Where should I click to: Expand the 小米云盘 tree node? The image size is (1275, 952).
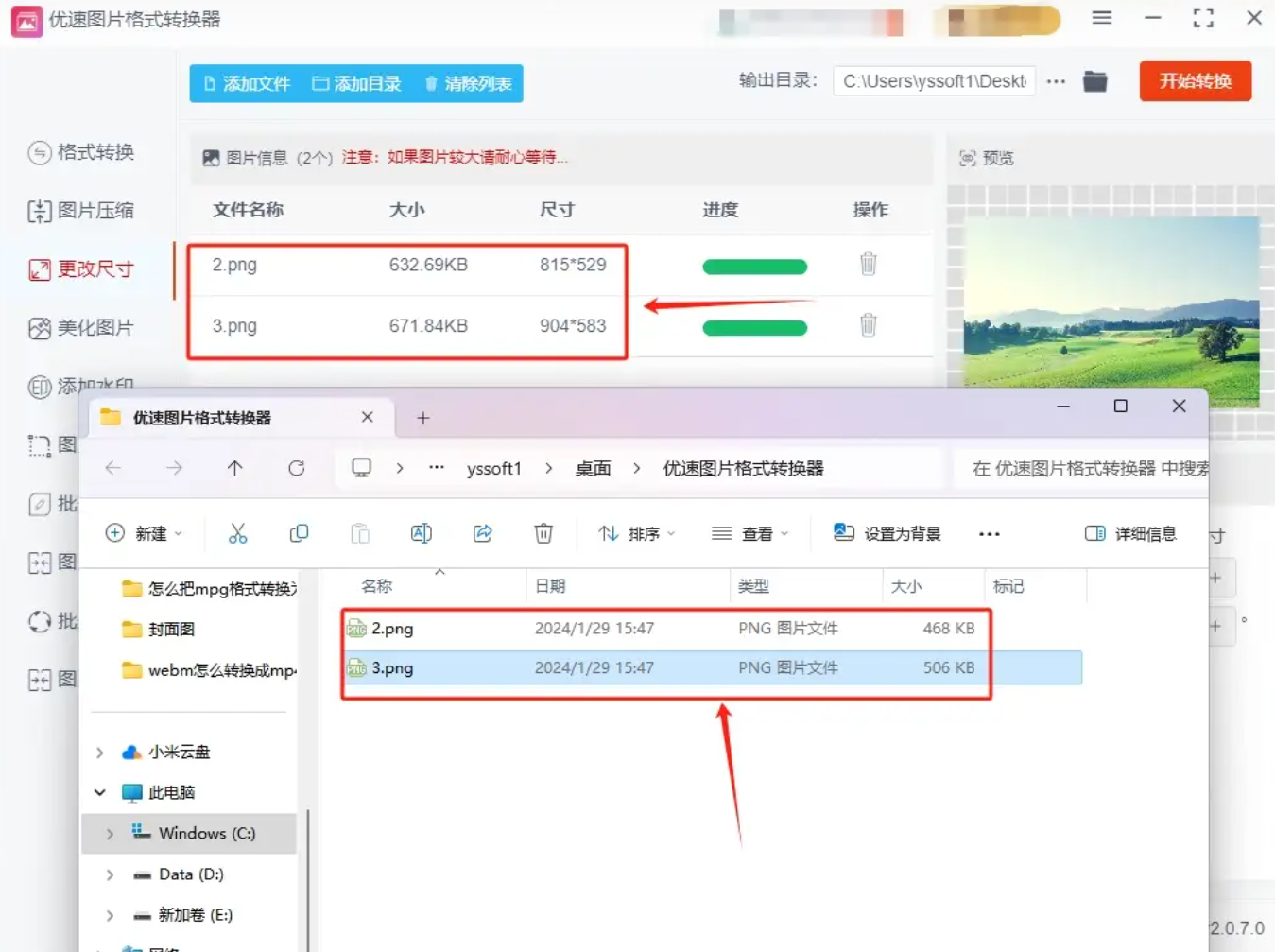coord(100,753)
